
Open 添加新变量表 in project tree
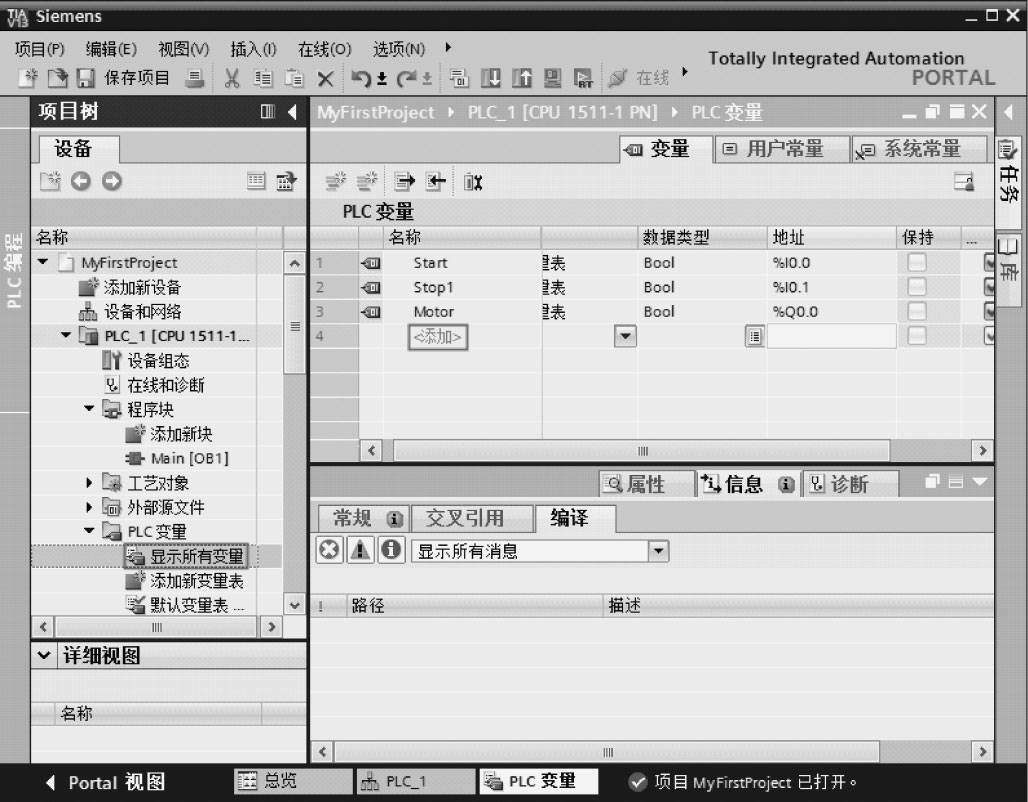pos(185,581)
